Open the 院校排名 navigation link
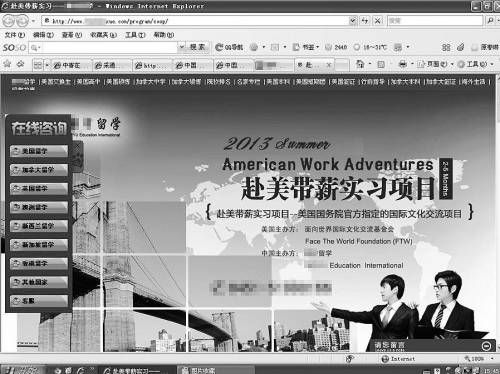Image resolution: width=500 pixels, height=374 pixels. [x=219, y=82]
